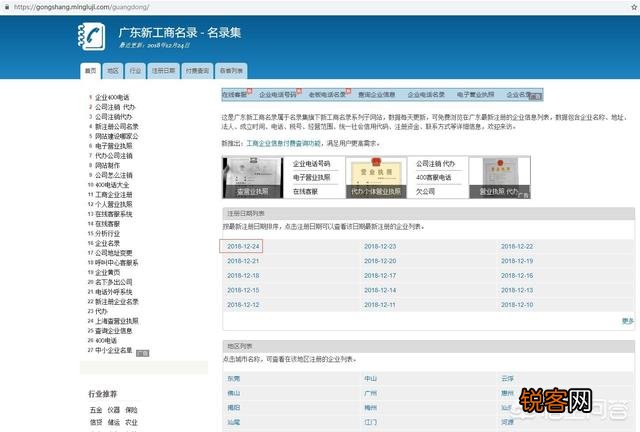Click sidebar item 企业黄页
The image size is (640, 432).
click(x=107, y=272)
